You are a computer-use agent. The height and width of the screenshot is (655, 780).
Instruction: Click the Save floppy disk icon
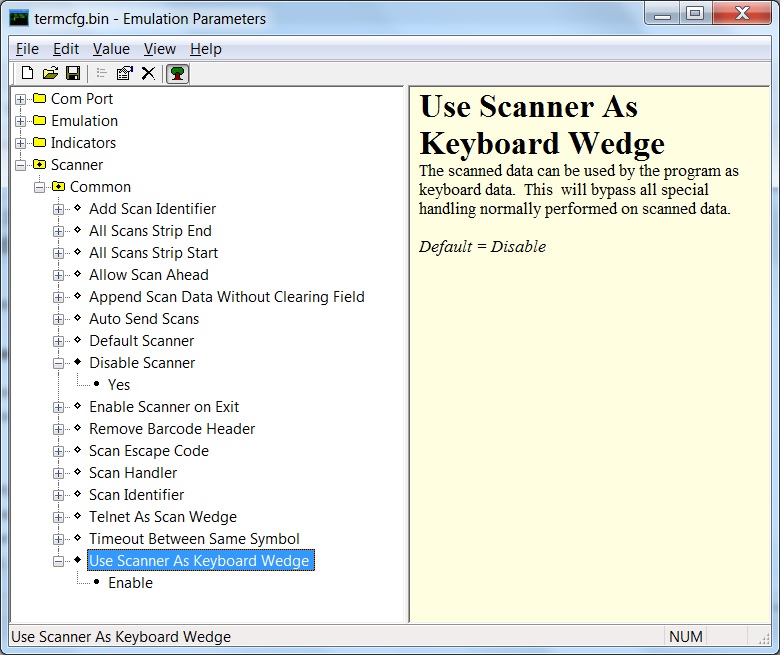73,73
